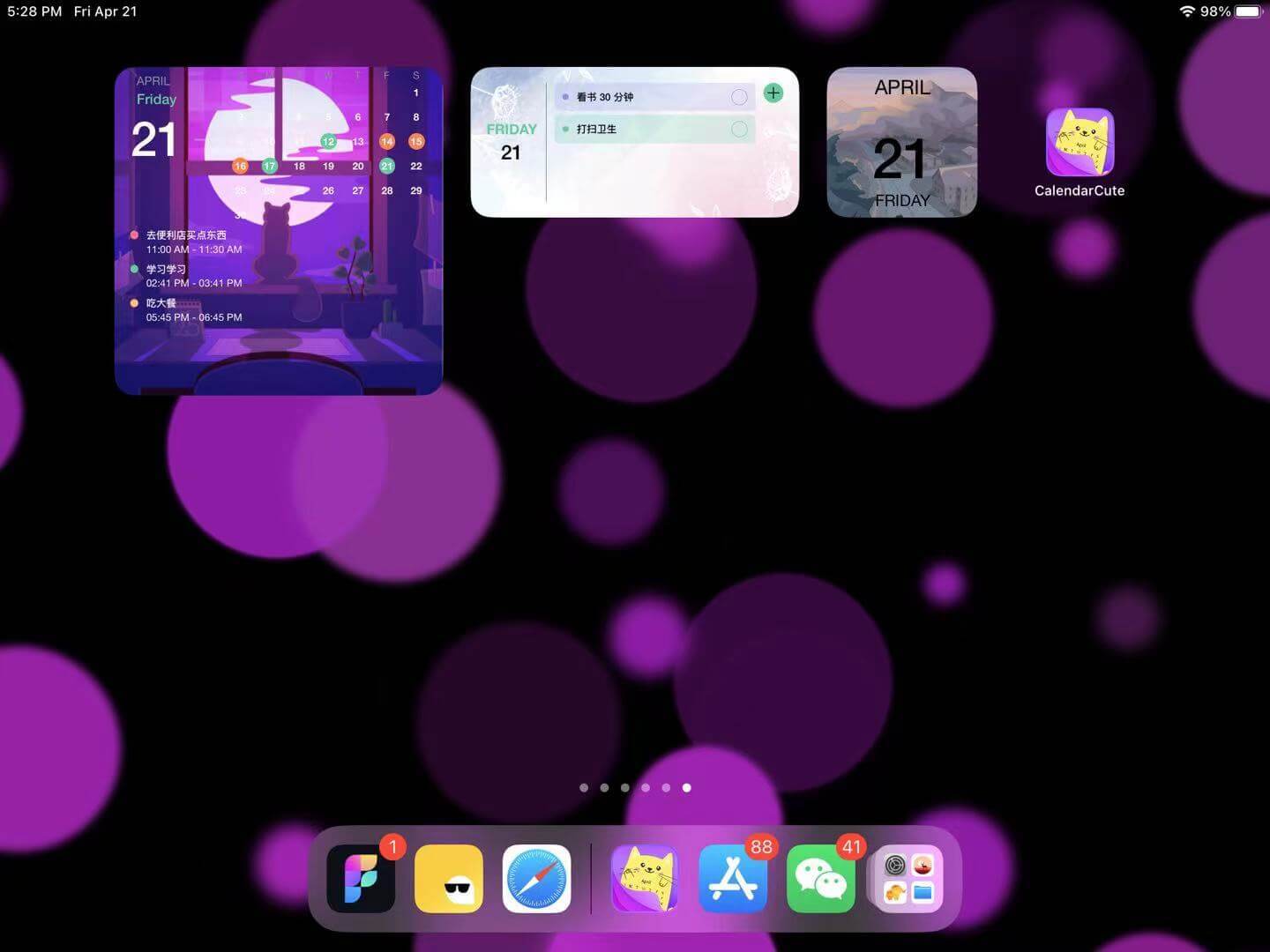Select date 20 in the calendar widget

(358, 166)
